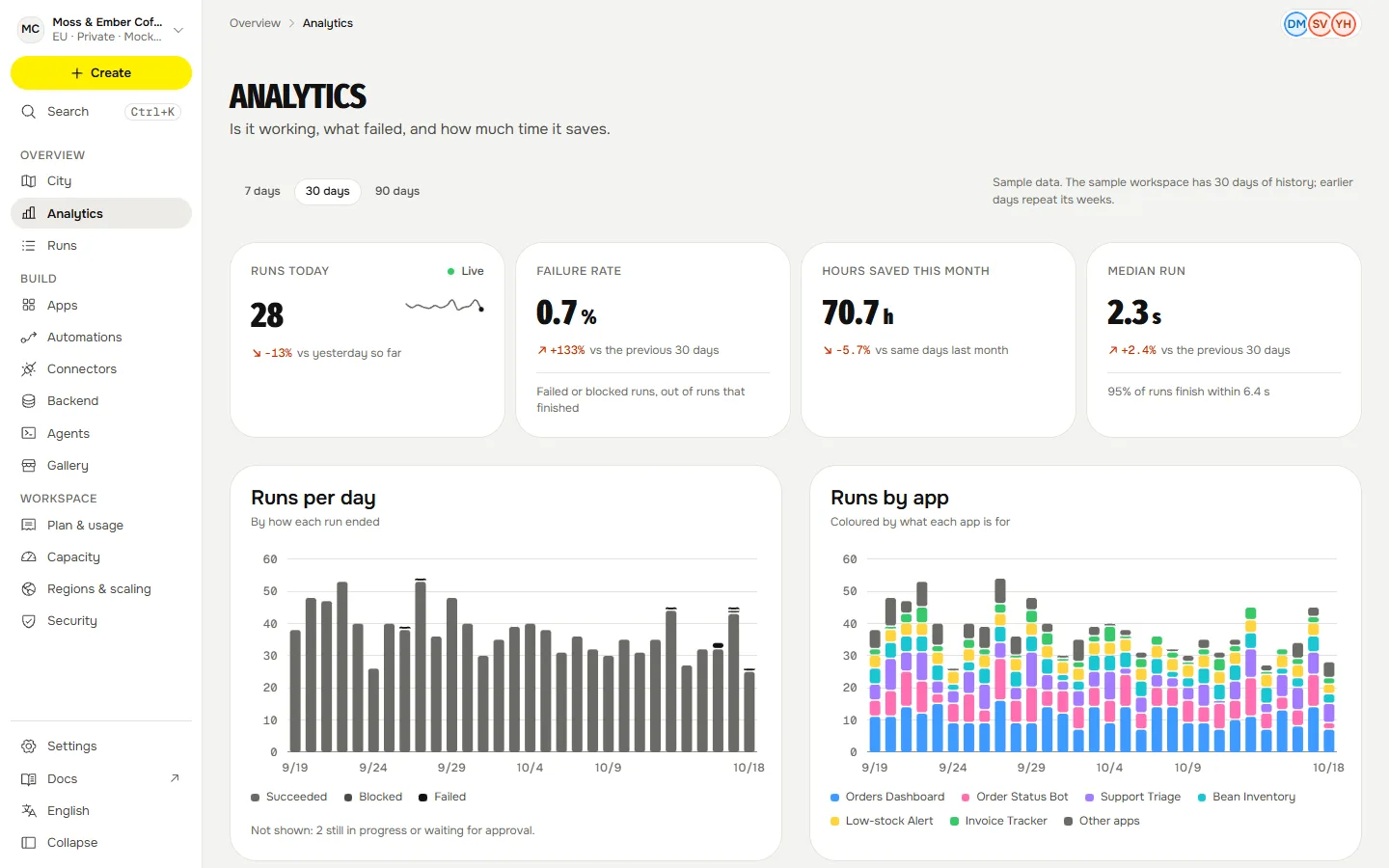1389x868 pixels.
Task: Click the Ctrl+K shortcut badge
Action: tap(152, 112)
